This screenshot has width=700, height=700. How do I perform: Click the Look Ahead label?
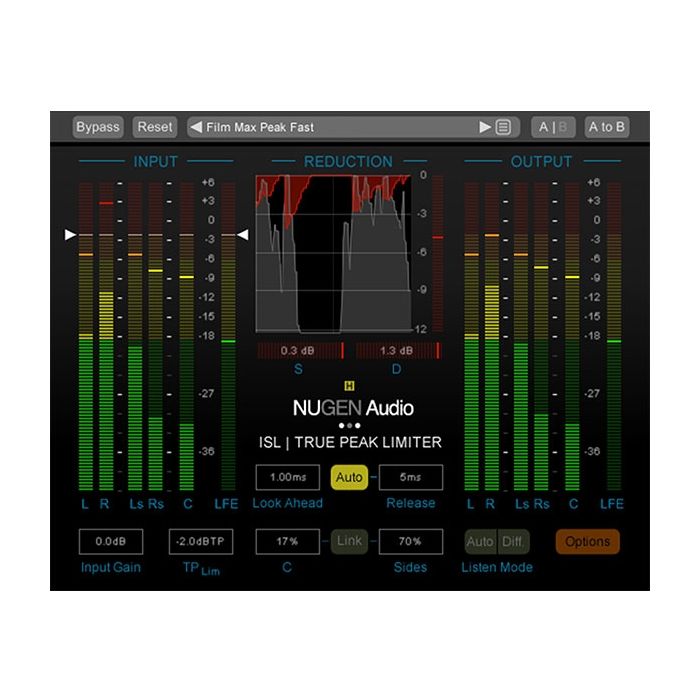point(288,503)
